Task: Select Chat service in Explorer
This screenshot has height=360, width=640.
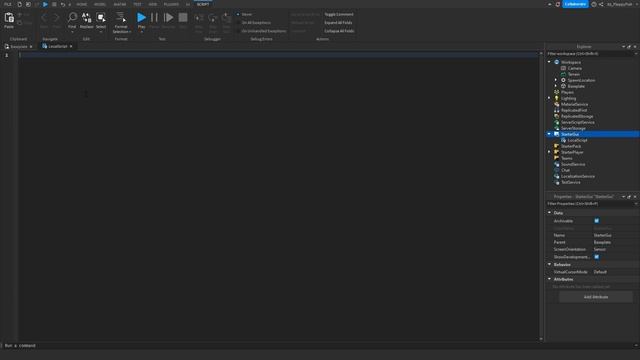Action: pos(565,170)
